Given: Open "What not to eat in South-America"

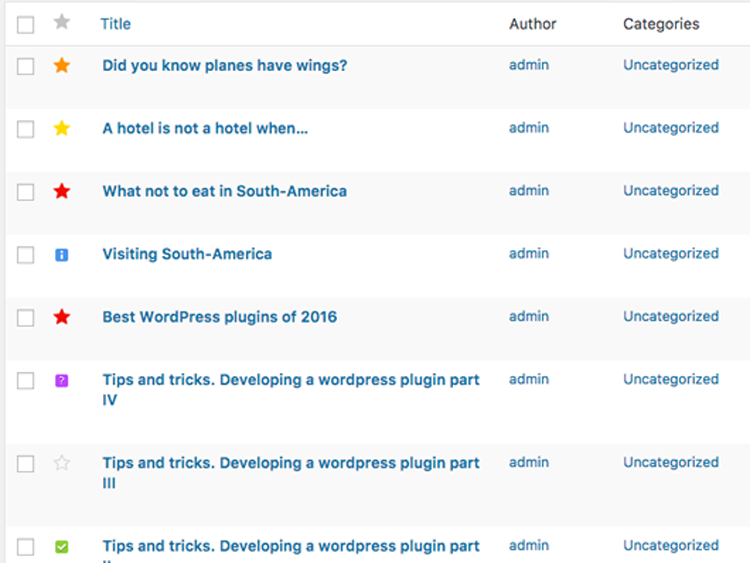Looking at the screenshot, I should pyautogui.click(x=224, y=191).
